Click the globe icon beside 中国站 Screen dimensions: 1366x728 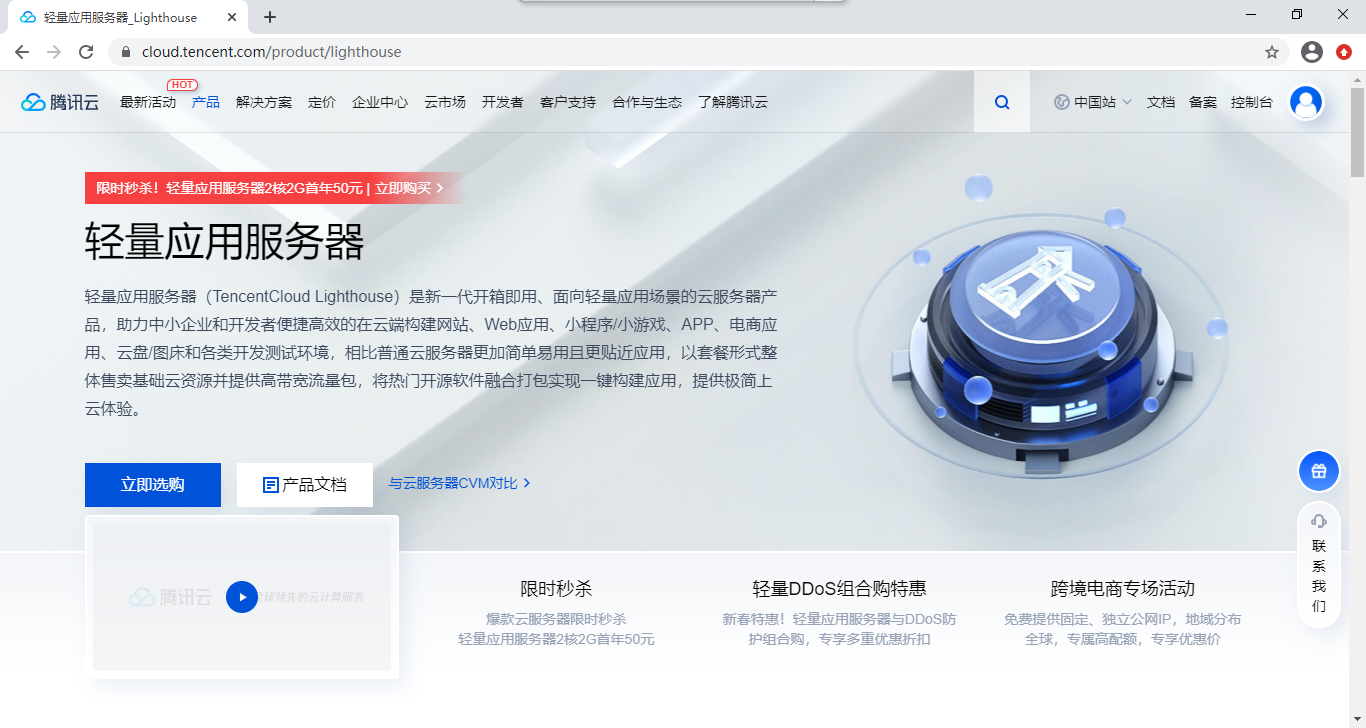point(1061,101)
